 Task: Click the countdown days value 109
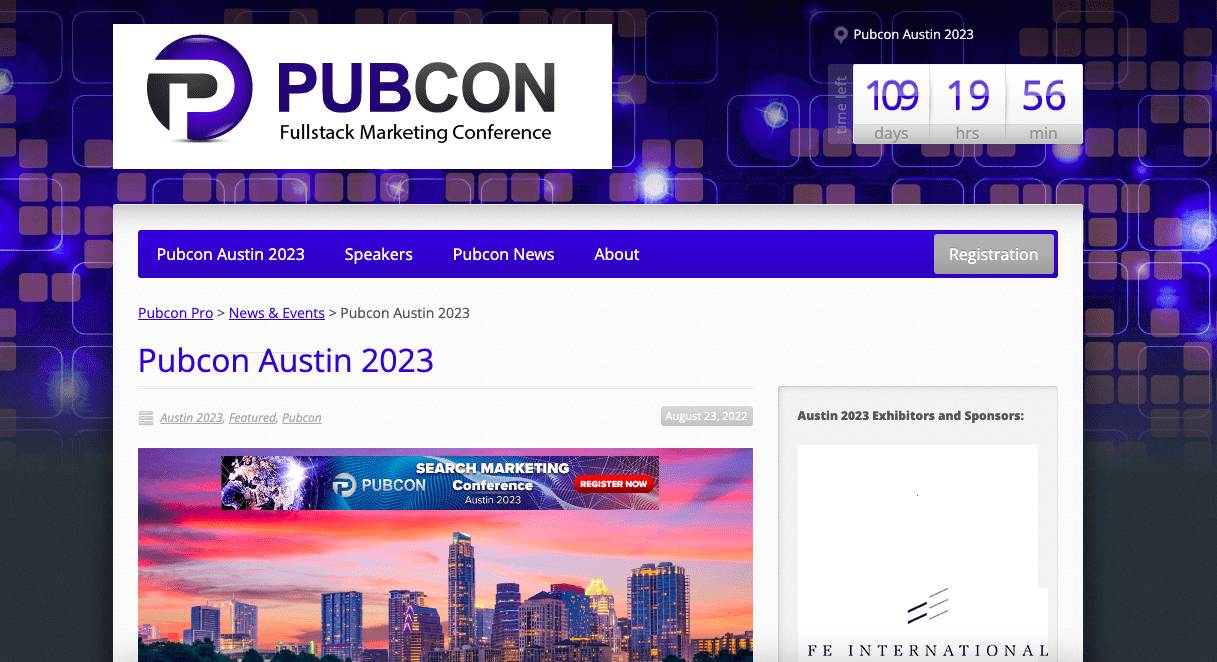(891, 96)
